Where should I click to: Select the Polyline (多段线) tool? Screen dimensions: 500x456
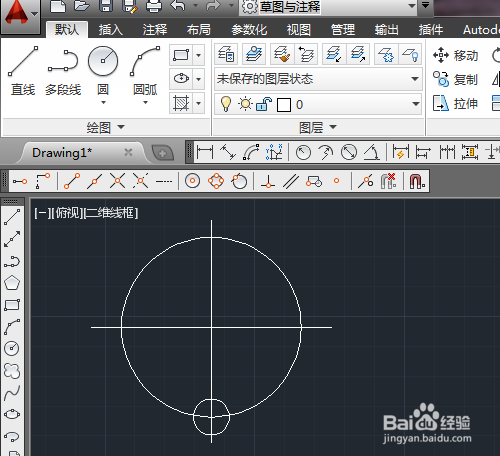[x=63, y=70]
